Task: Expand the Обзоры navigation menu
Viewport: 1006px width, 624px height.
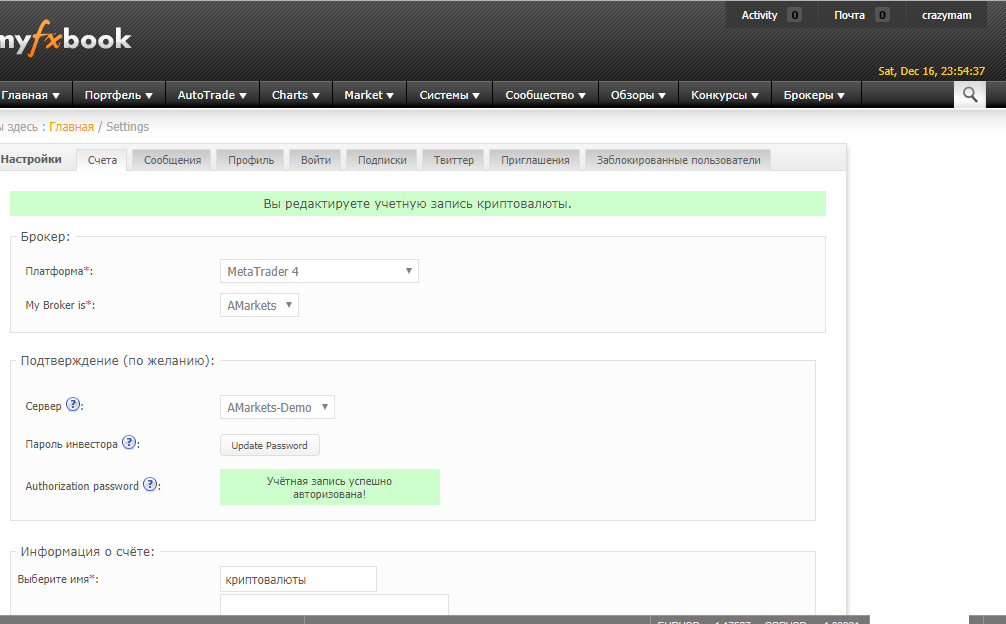Action: pos(638,95)
